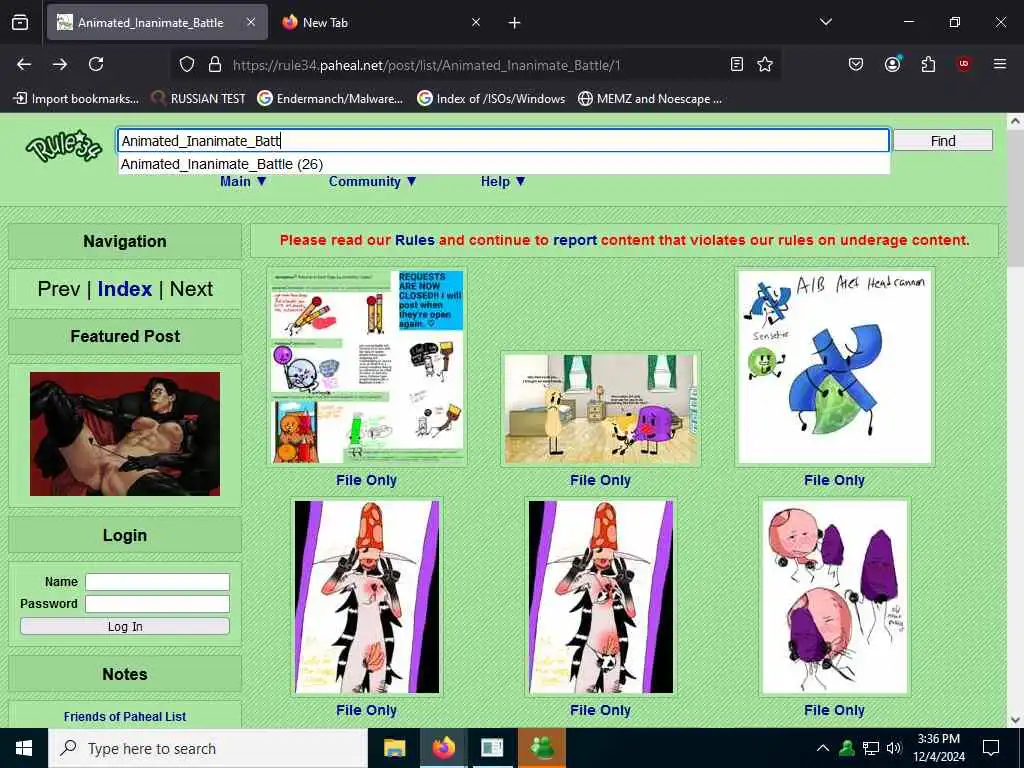This screenshot has height=768, width=1024.
Task: Open Index of /ISOs/Windows bookmark
Action: pyautogui.click(x=491, y=99)
